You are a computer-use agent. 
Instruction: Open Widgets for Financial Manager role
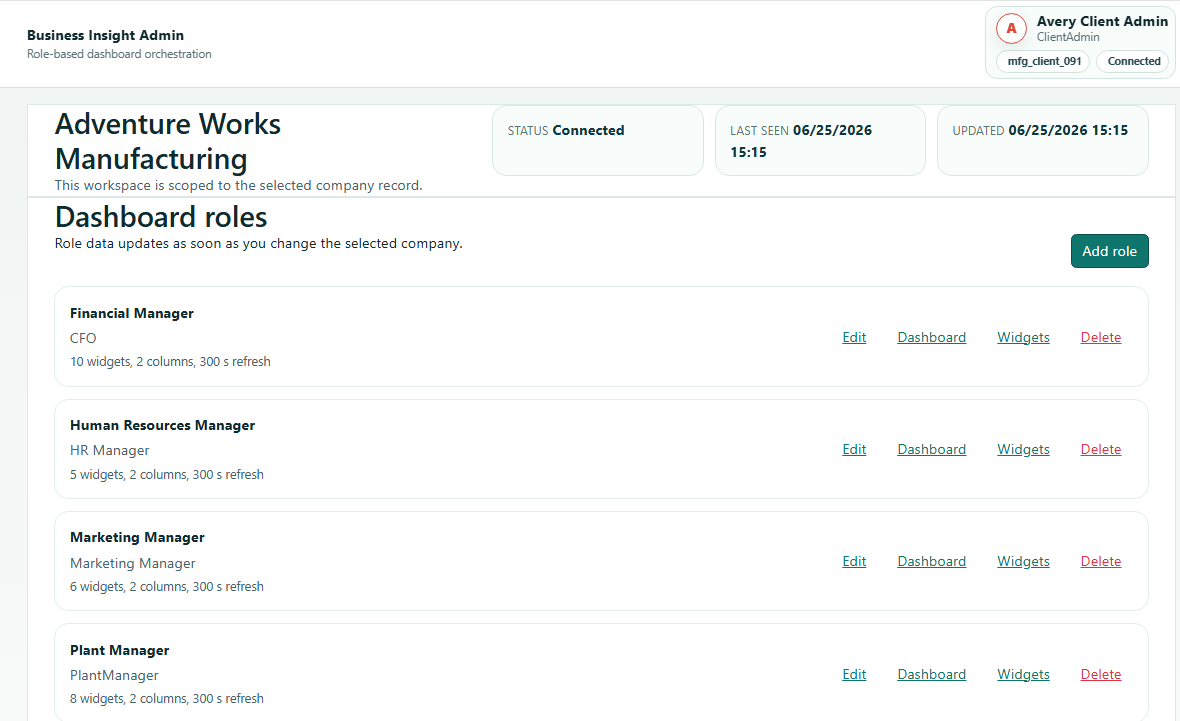(x=1023, y=337)
